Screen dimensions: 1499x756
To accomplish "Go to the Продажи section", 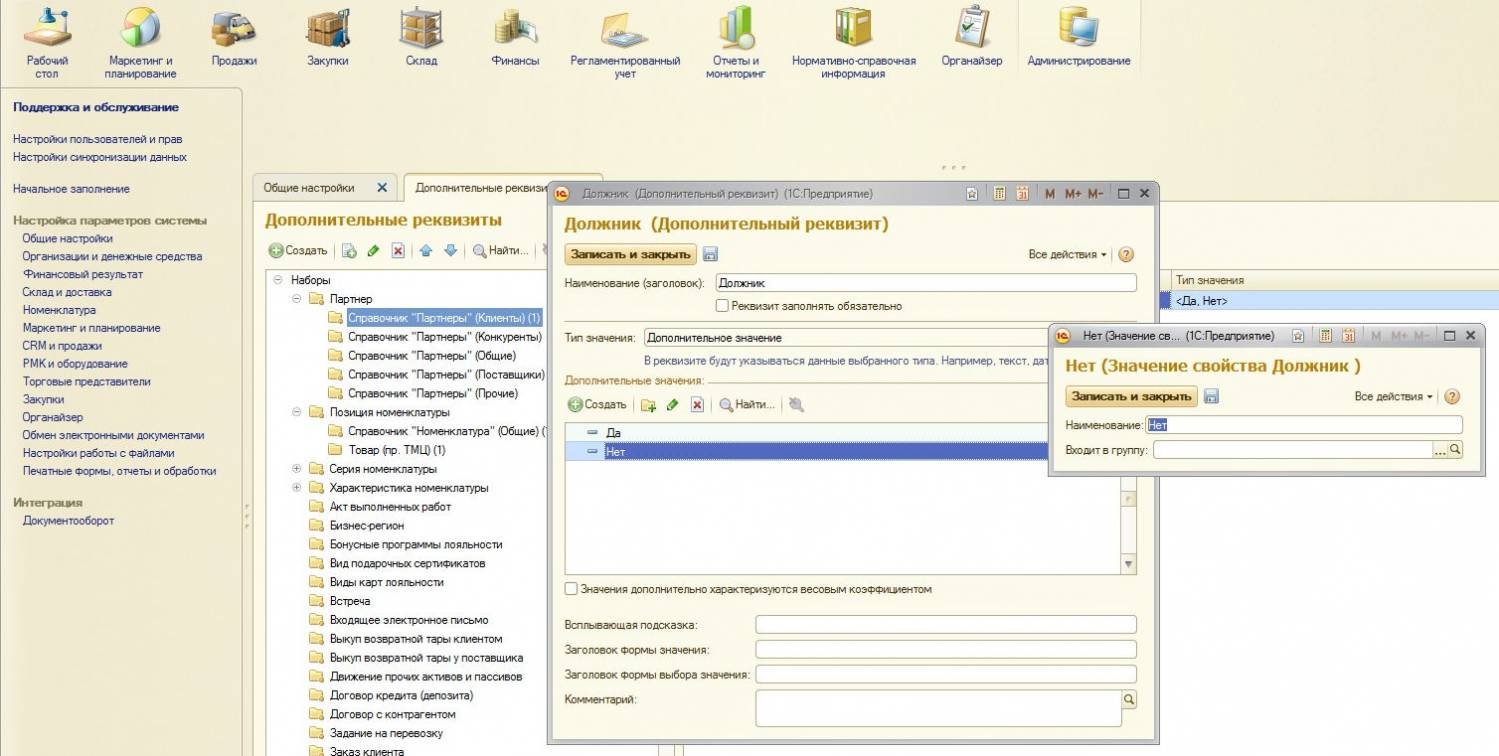I will pos(234,36).
